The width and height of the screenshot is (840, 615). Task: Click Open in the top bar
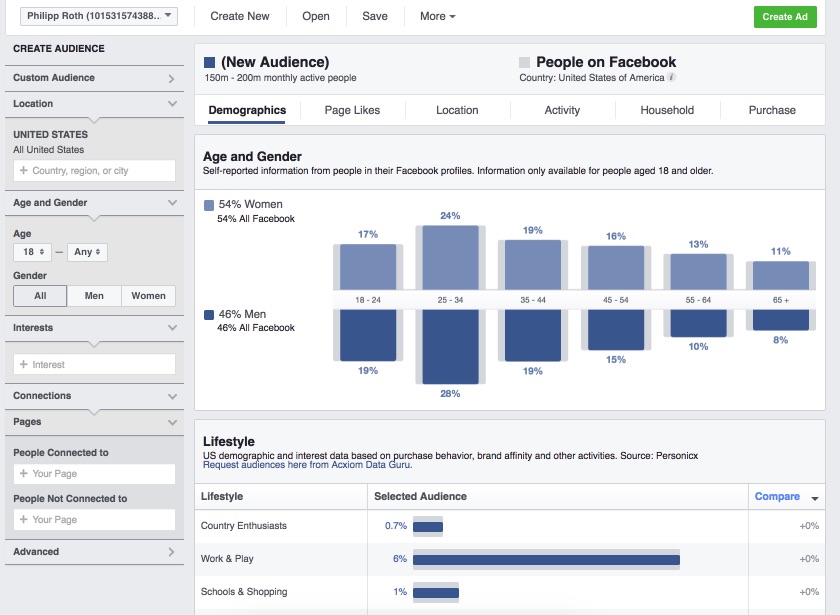click(316, 16)
